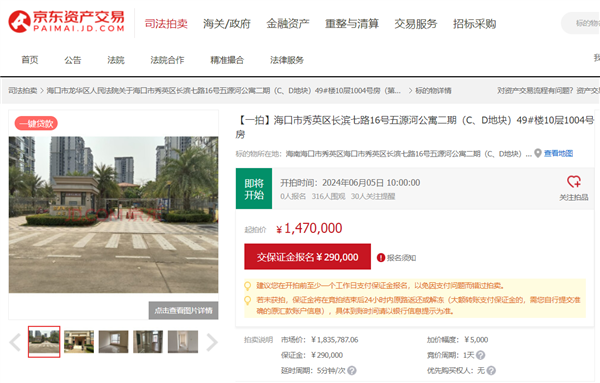Click 点击查看图片详情 button
The width and height of the screenshot is (600, 383).
click(x=184, y=310)
